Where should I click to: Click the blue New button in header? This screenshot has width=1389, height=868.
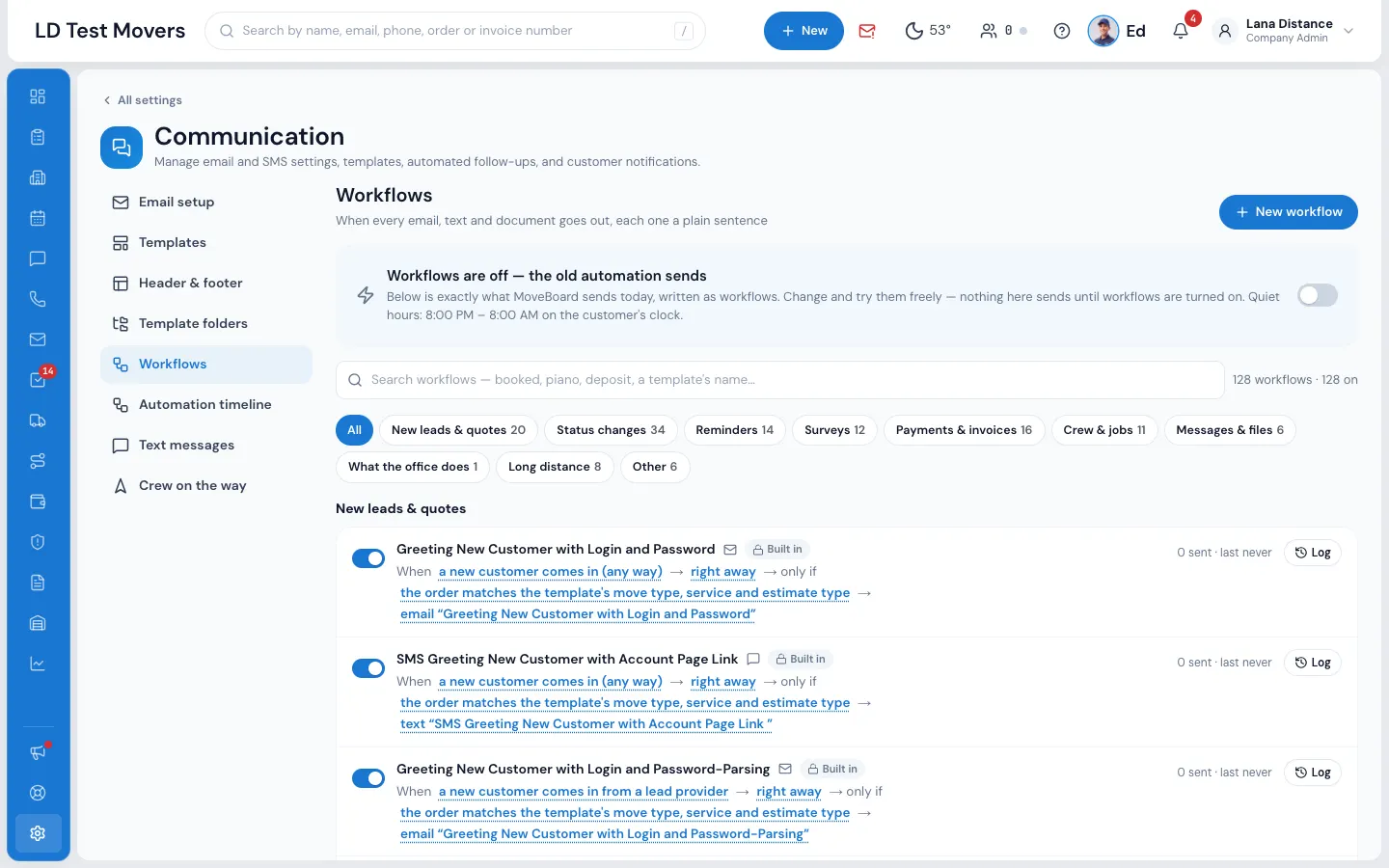(803, 31)
